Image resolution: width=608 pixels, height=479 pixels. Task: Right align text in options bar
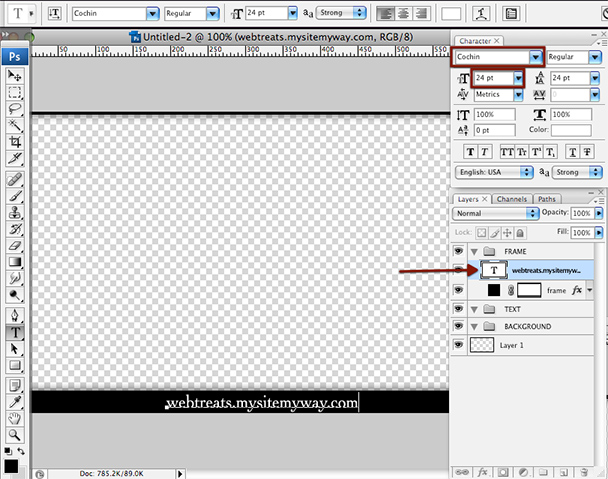pyautogui.click(x=421, y=14)
